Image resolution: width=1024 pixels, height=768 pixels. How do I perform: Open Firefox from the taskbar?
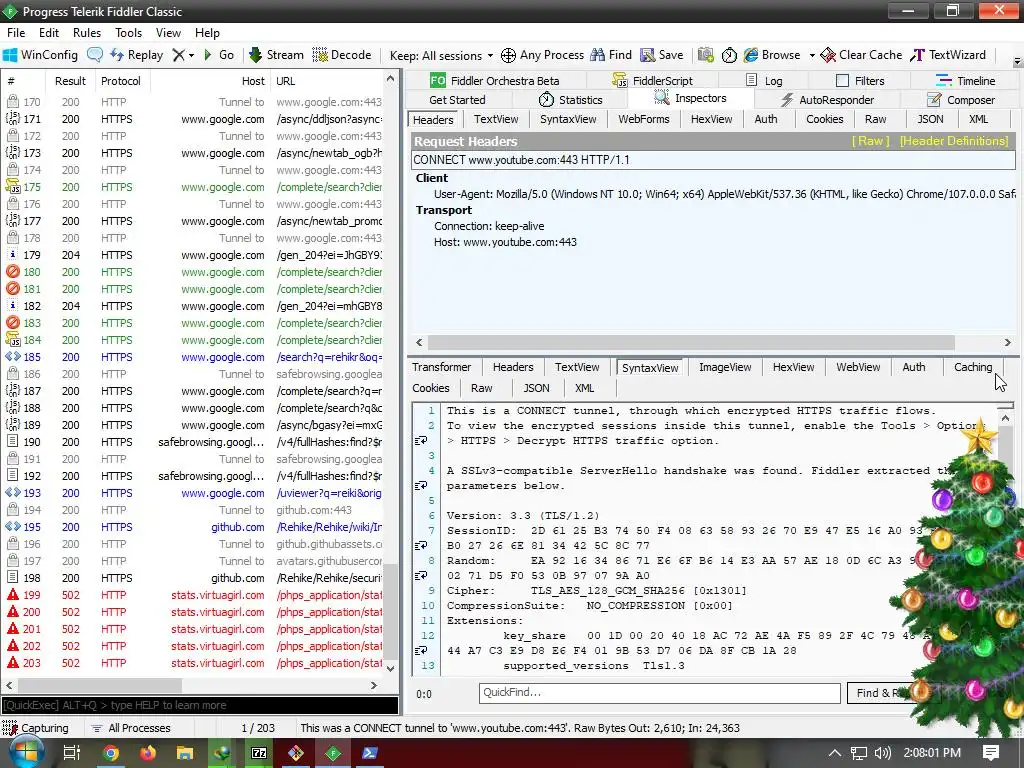point(148,753)
